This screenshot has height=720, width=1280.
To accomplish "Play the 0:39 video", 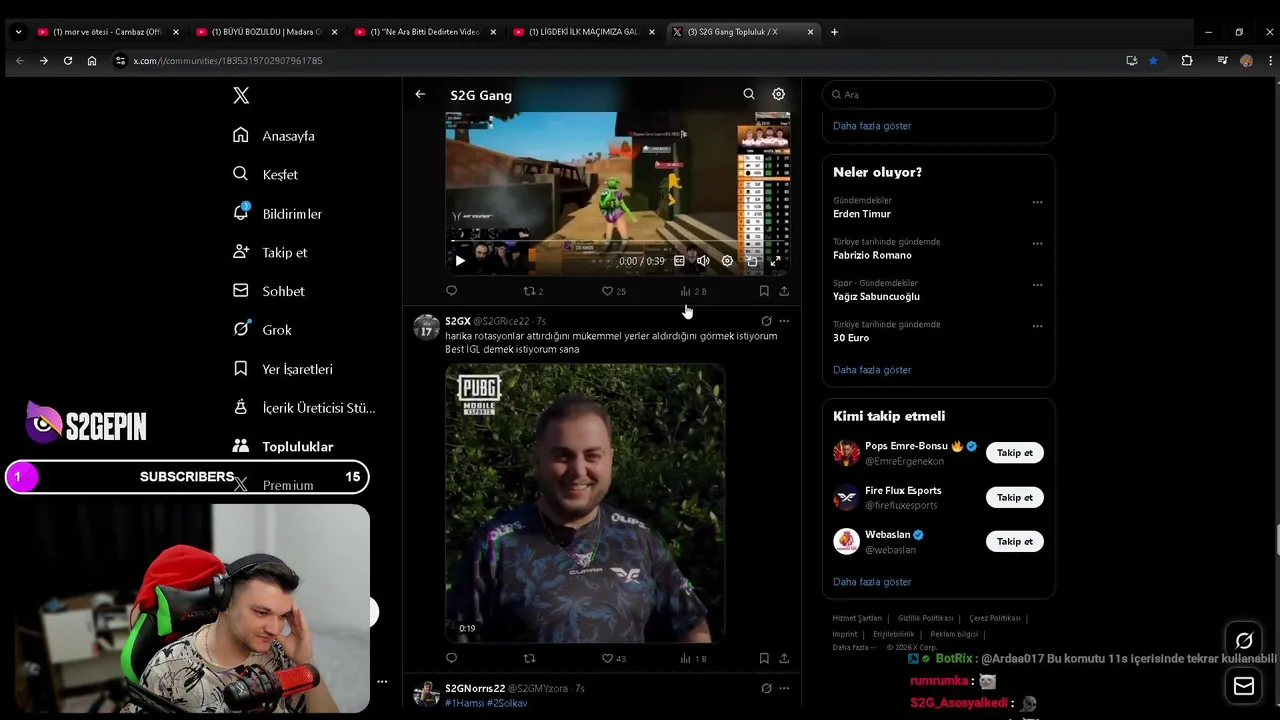I will coord(460,261).
